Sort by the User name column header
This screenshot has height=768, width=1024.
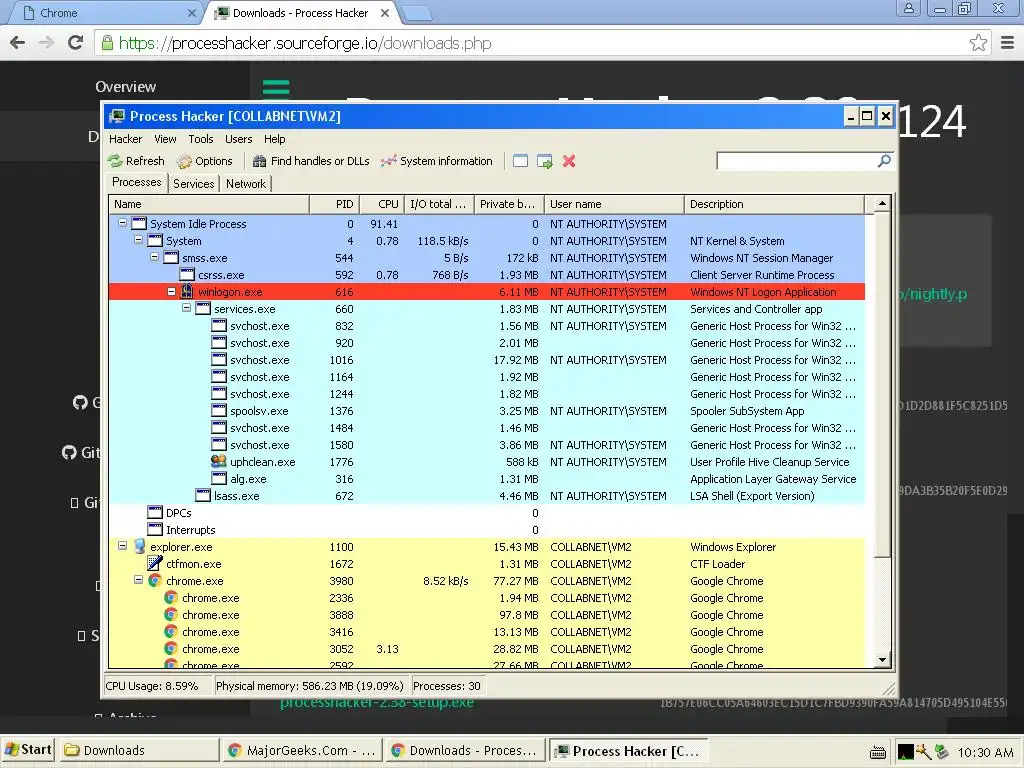tap(614, 204)
